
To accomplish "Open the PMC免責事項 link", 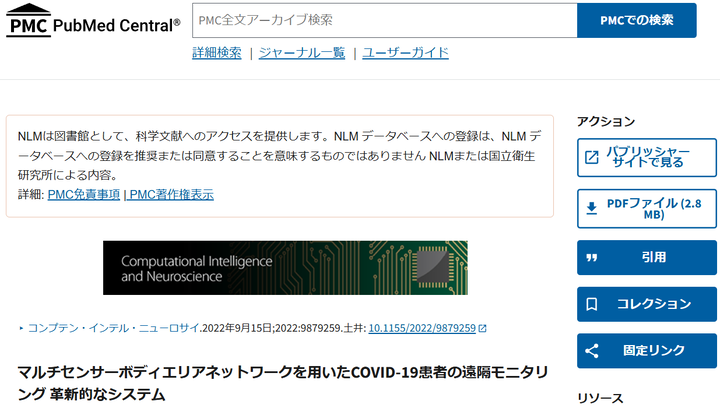I will click(84, 194).
